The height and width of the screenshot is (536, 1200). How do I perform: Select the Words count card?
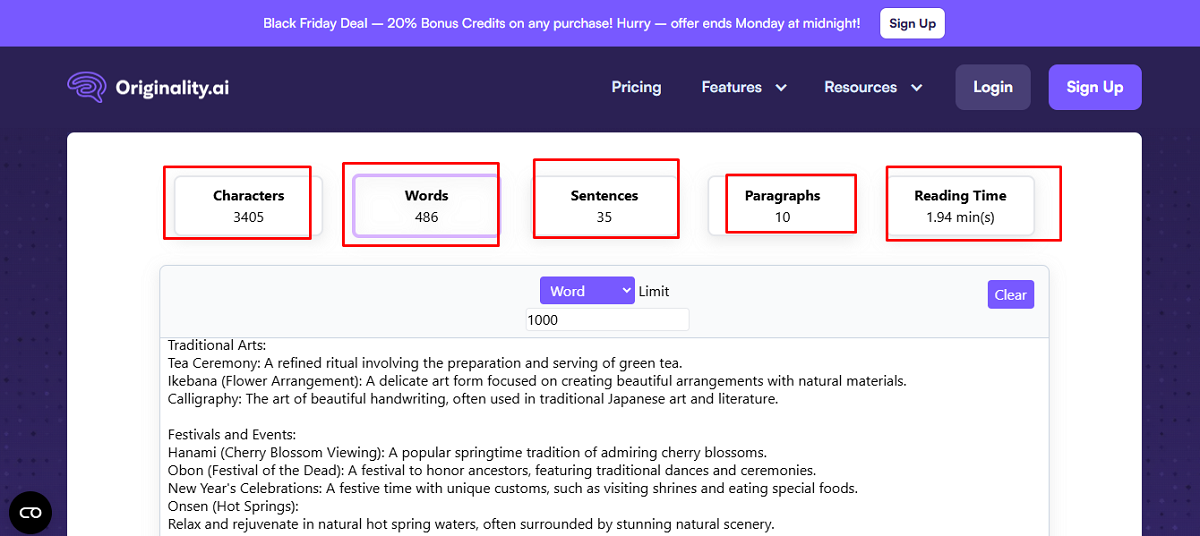coord(426,206)
